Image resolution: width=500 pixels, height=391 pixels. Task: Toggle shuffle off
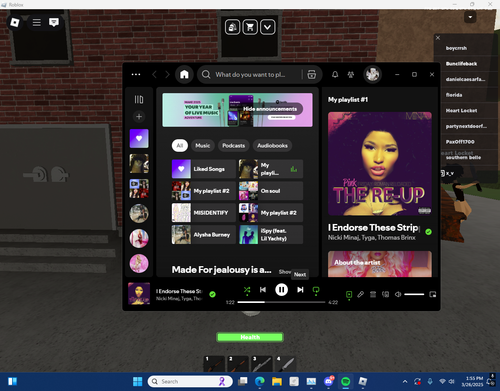[x=247, y=290]
